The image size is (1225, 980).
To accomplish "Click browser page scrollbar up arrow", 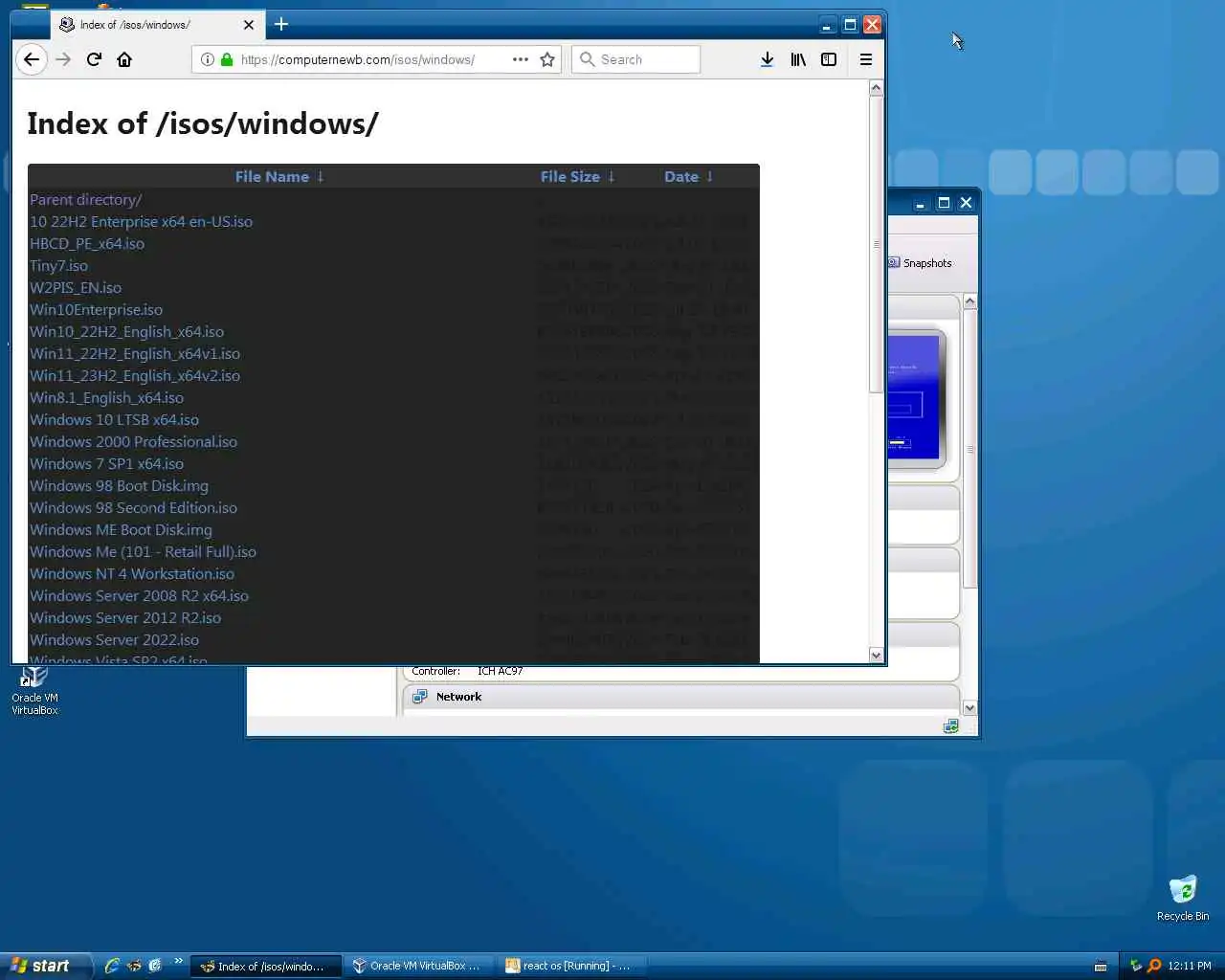I will click(x=876, y=87).
